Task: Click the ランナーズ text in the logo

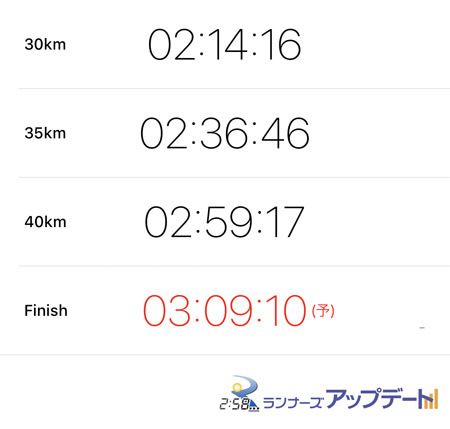Action: [293, 402]
